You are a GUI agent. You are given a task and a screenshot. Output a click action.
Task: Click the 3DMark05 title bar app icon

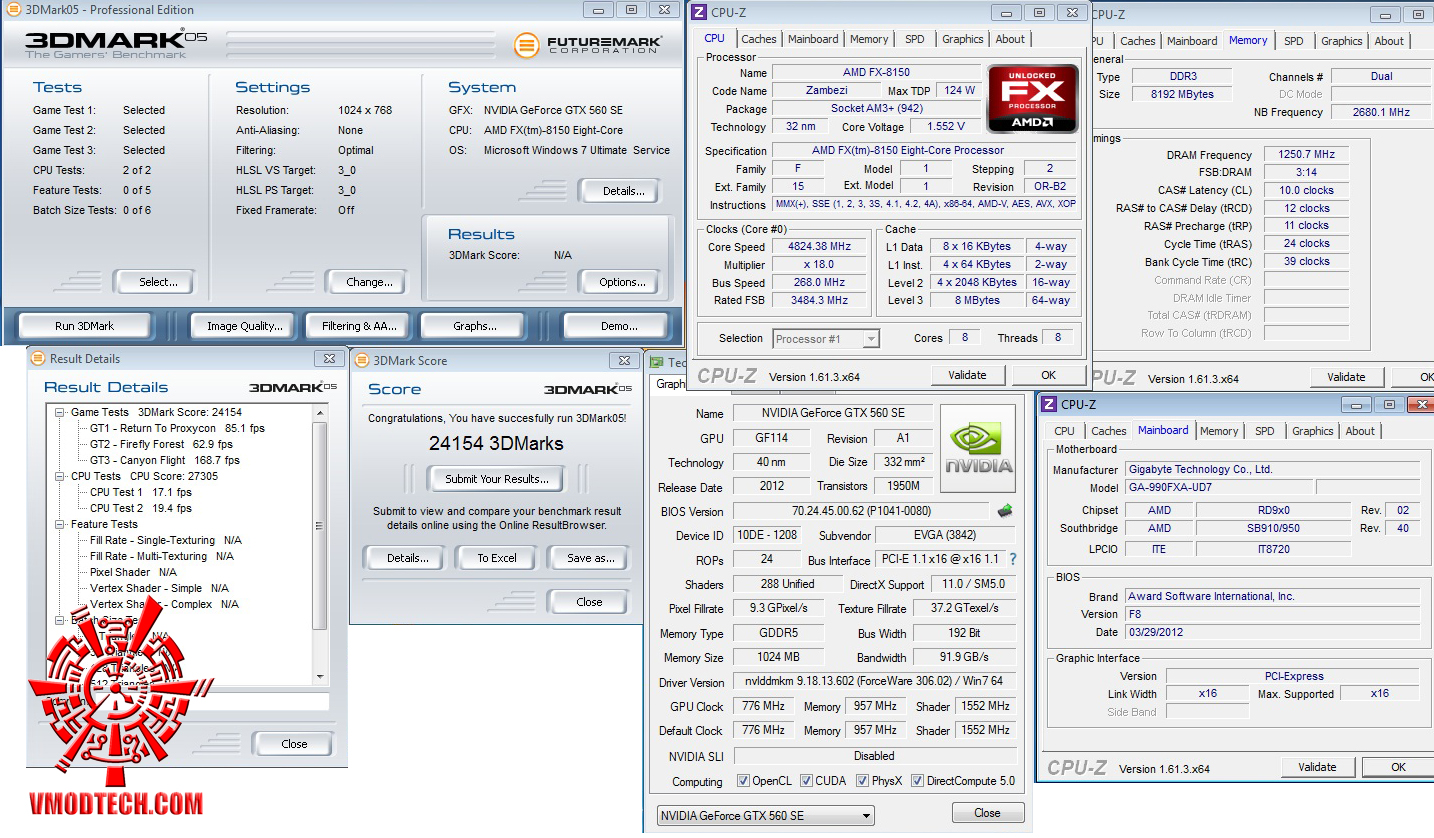click(x=14, y=10)
